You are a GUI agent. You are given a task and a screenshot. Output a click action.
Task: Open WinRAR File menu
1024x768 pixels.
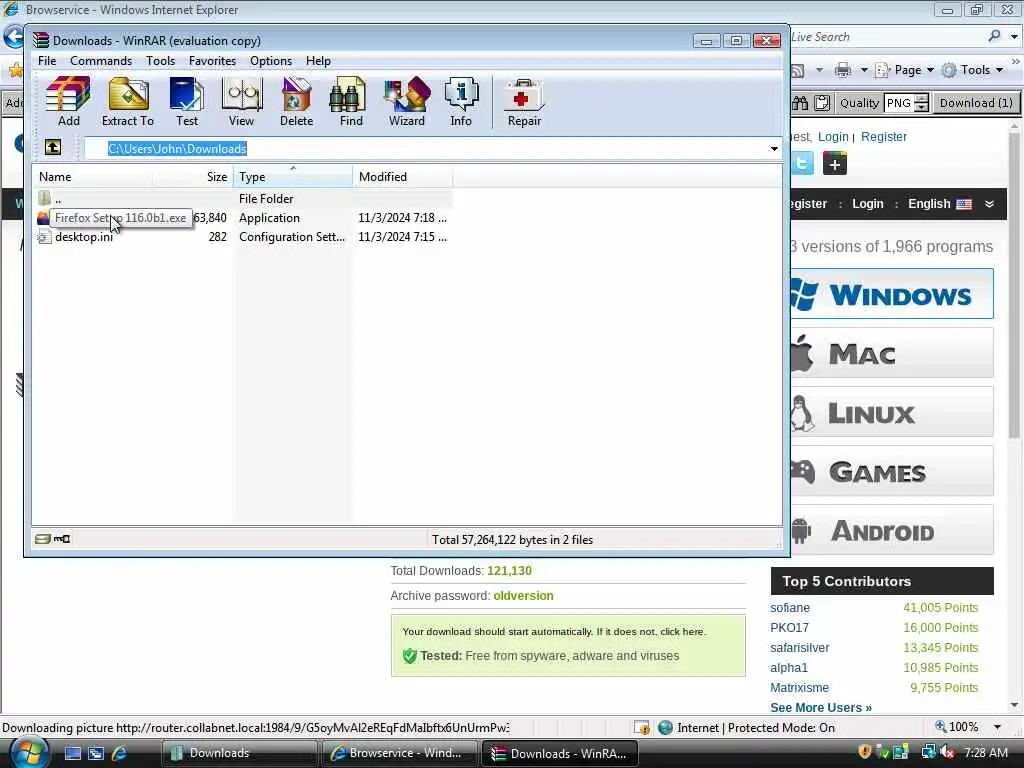click(x=47, y=61)
